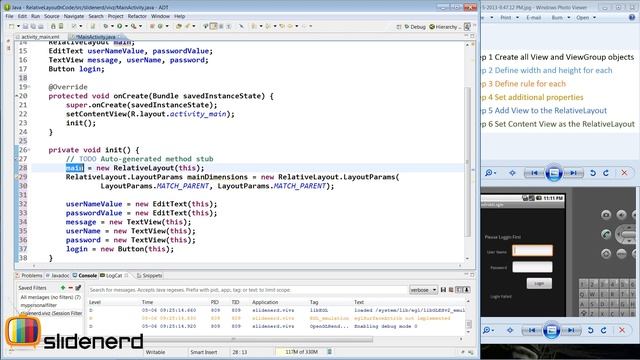The height and width of the screenshot is (360, 640).
Task: Expand the New toolbar dropdown arrow
Action: [x=18, y=26]
